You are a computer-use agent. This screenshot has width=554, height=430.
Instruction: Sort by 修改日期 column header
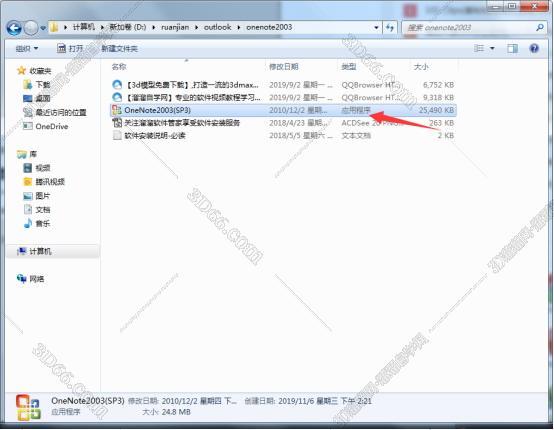click(x=284, y=66)
